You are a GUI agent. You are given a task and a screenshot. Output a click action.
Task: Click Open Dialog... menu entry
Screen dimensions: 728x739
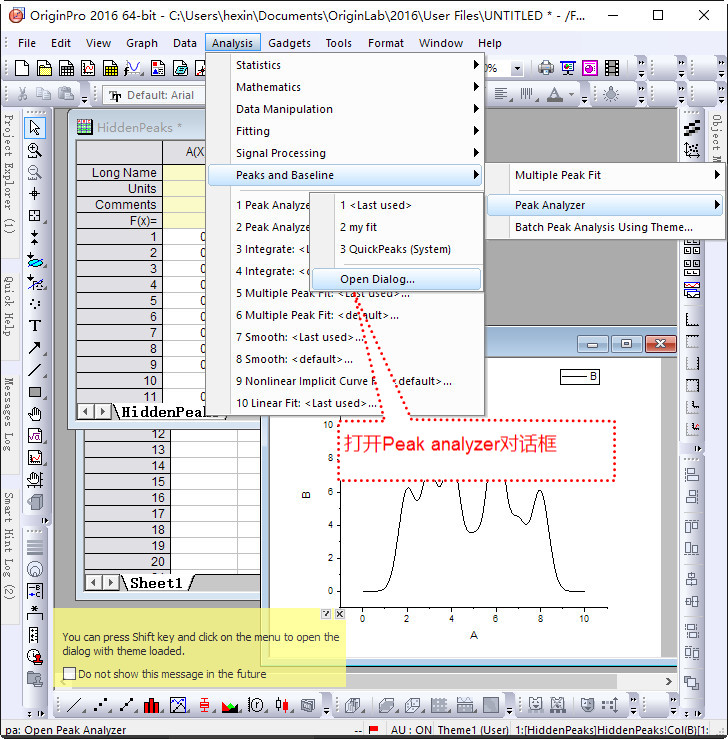377,279
